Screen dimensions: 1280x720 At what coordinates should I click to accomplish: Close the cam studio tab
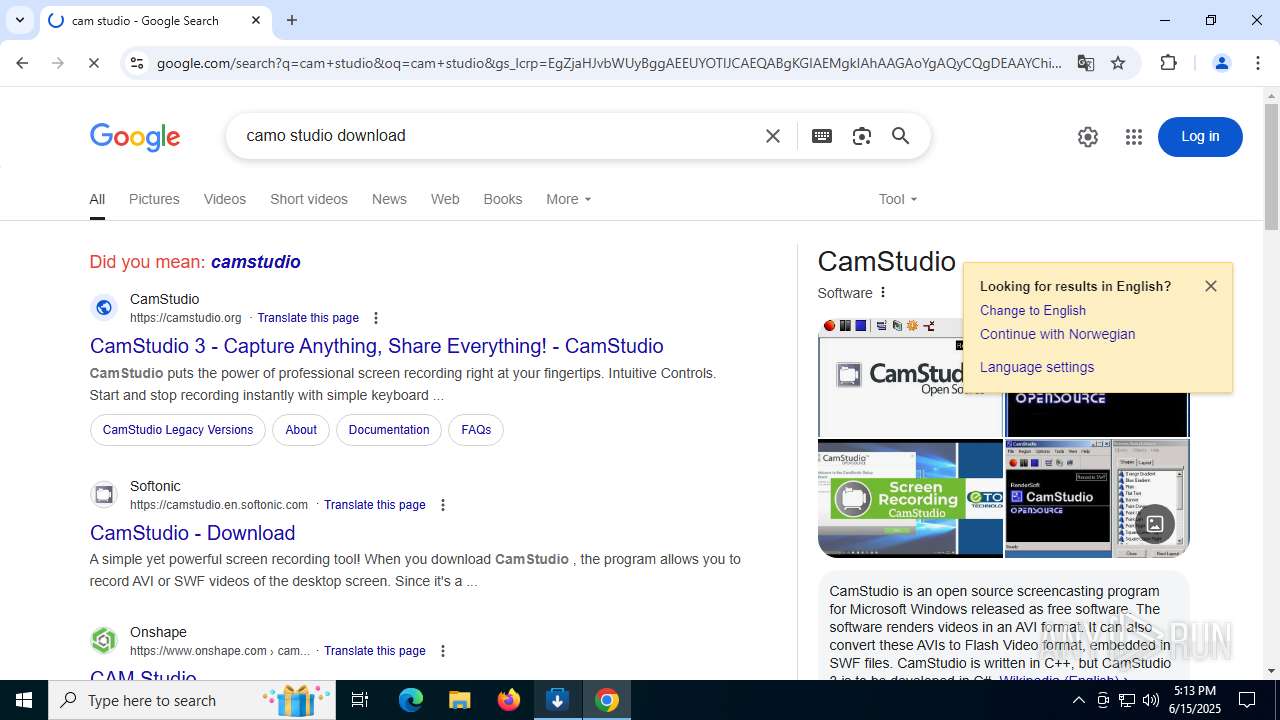coord(256,20)
